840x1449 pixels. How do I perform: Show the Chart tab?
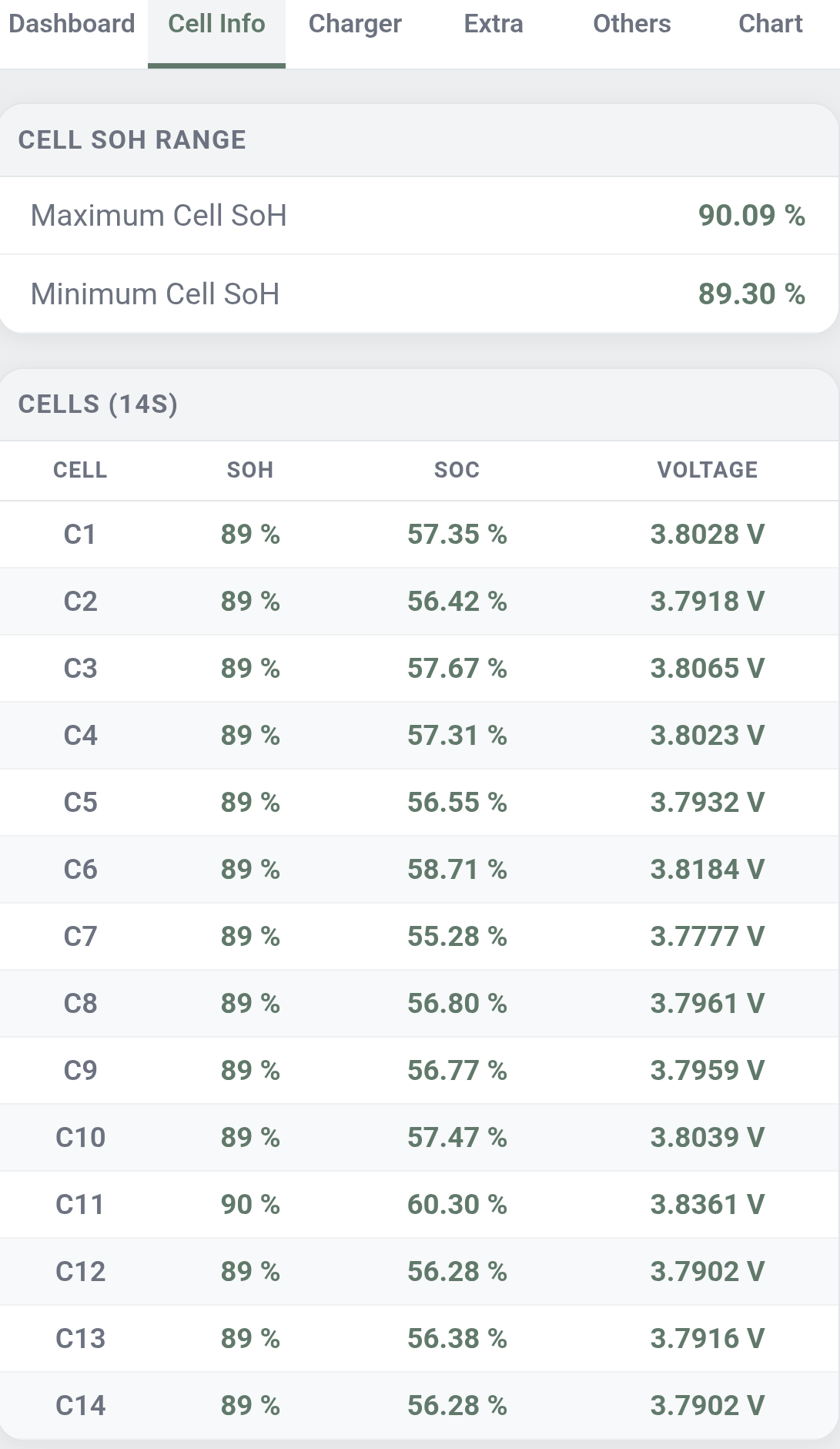771,24
